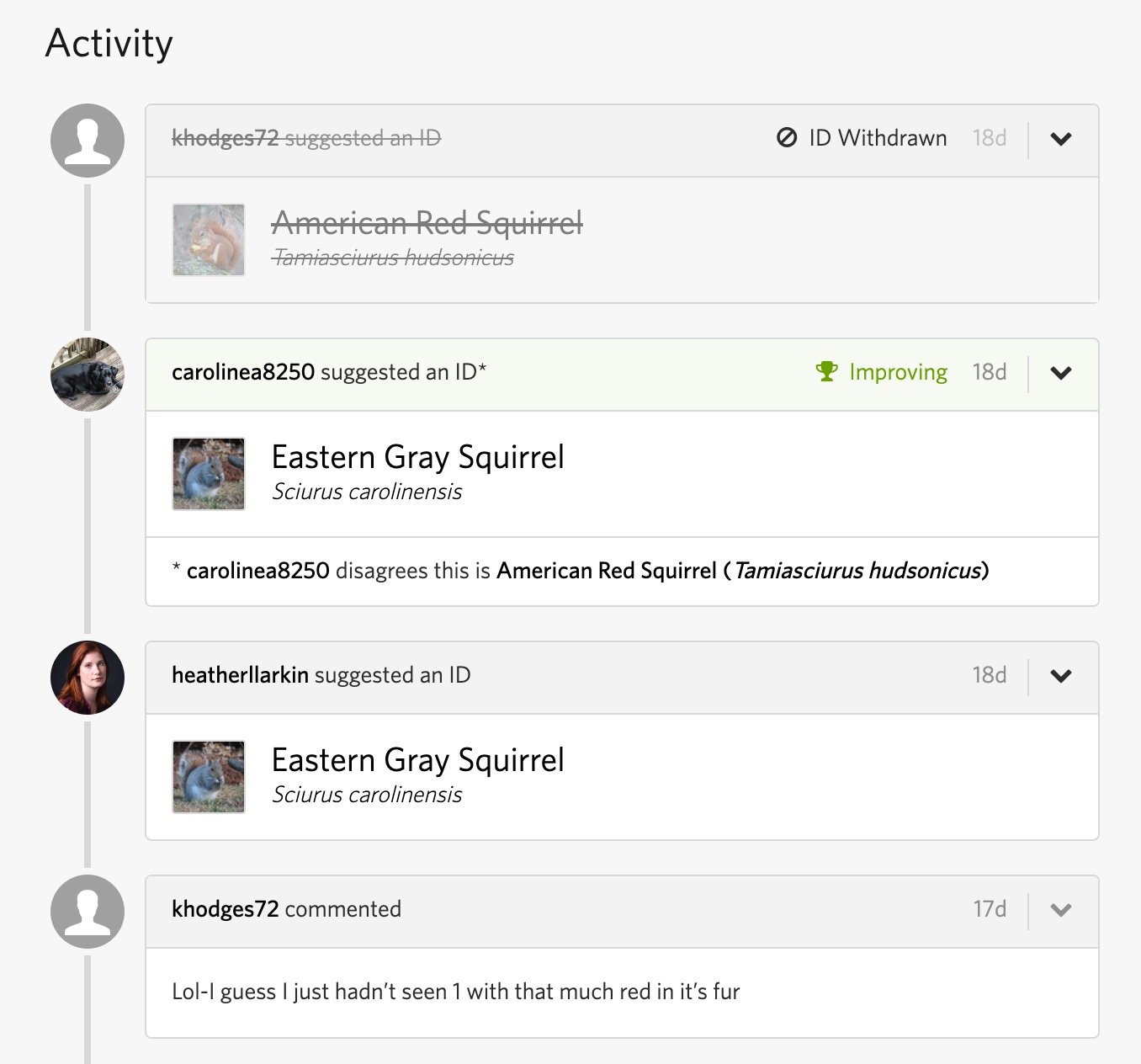This screenshot has height=1064, width=1141.
Task: Click Tamiasciurus hudsonicus in the disagreement note
Action: coord(857,571)
